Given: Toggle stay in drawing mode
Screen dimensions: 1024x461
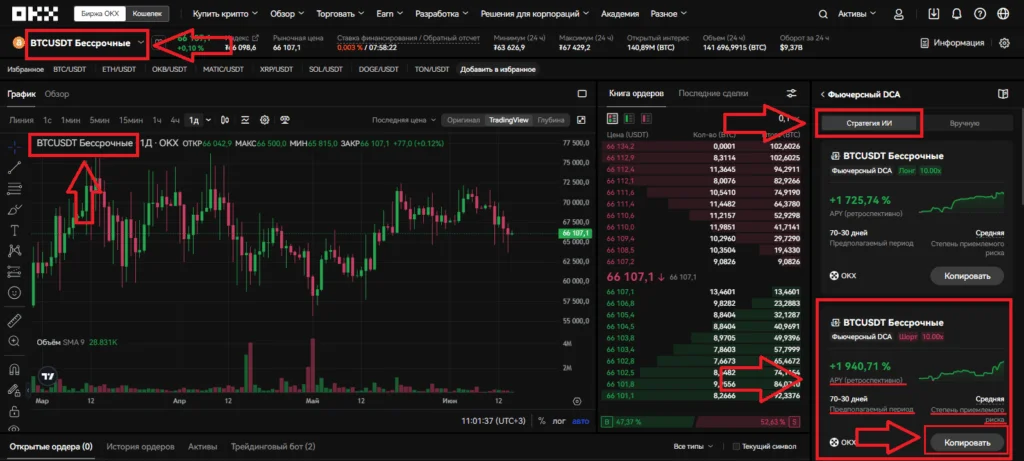Looking at the screenshot, I should [14, 390].
